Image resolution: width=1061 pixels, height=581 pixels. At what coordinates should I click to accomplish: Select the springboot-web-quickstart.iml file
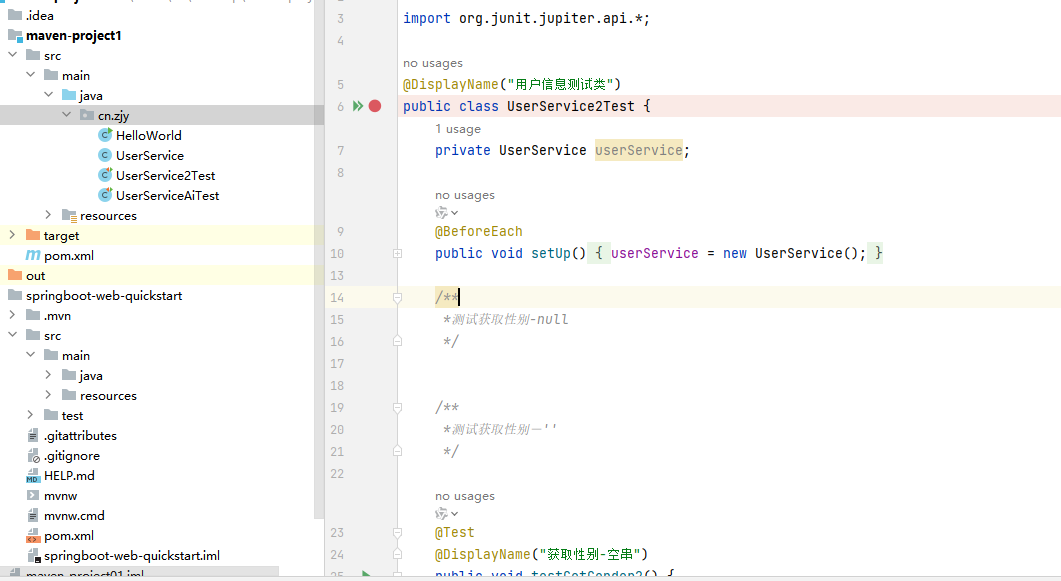pyautogui.click(x=131, y=555)
